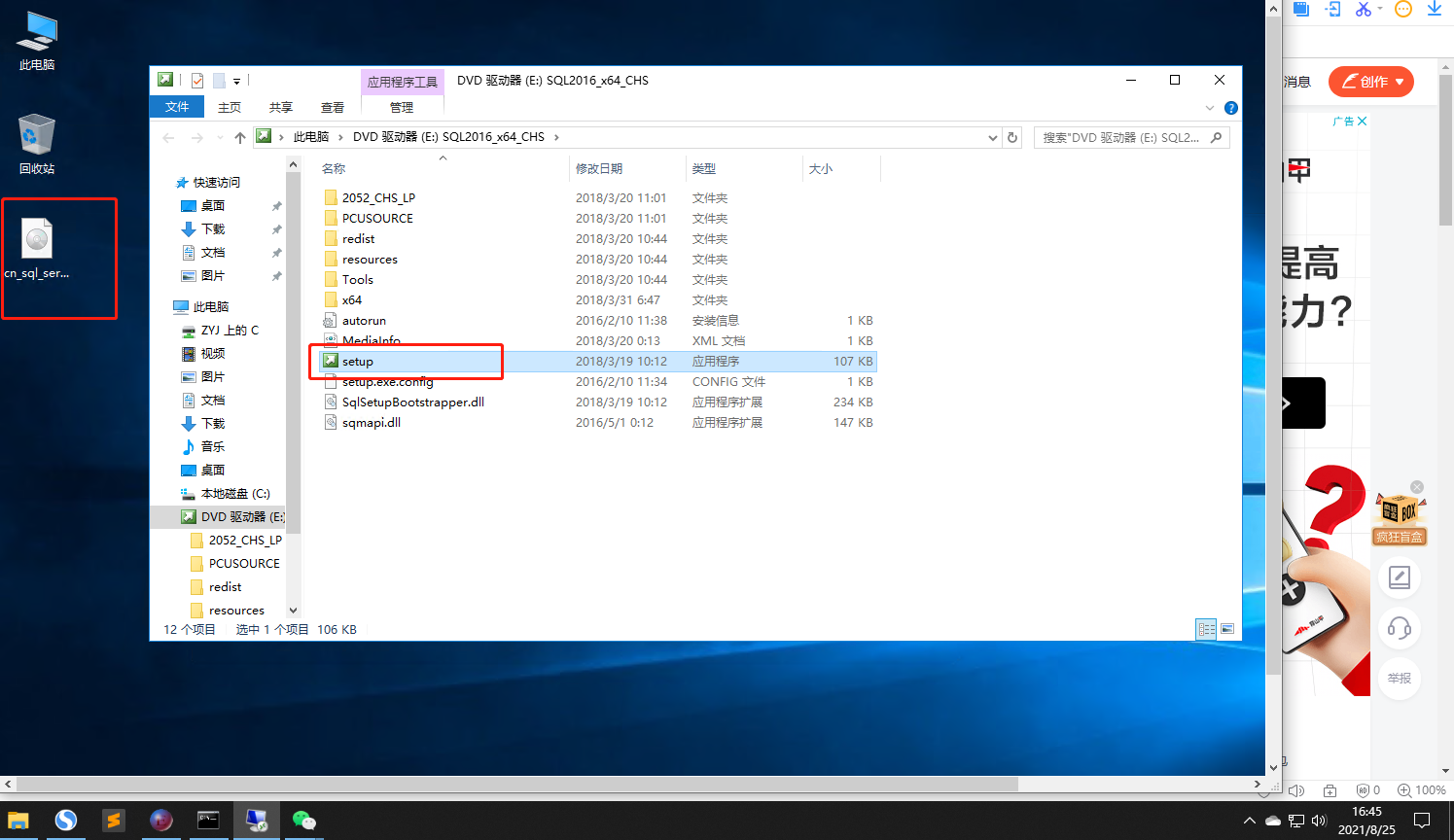Open the command prompt taskbar icon
This screenshot has height=840, width=1454.
pyautogui.click(x=209, y=821)
